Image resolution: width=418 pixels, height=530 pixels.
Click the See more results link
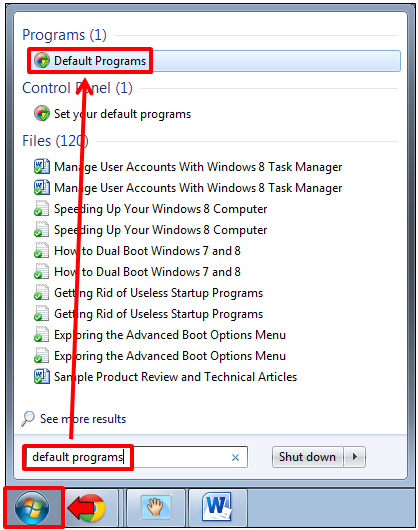click(83, 419)
